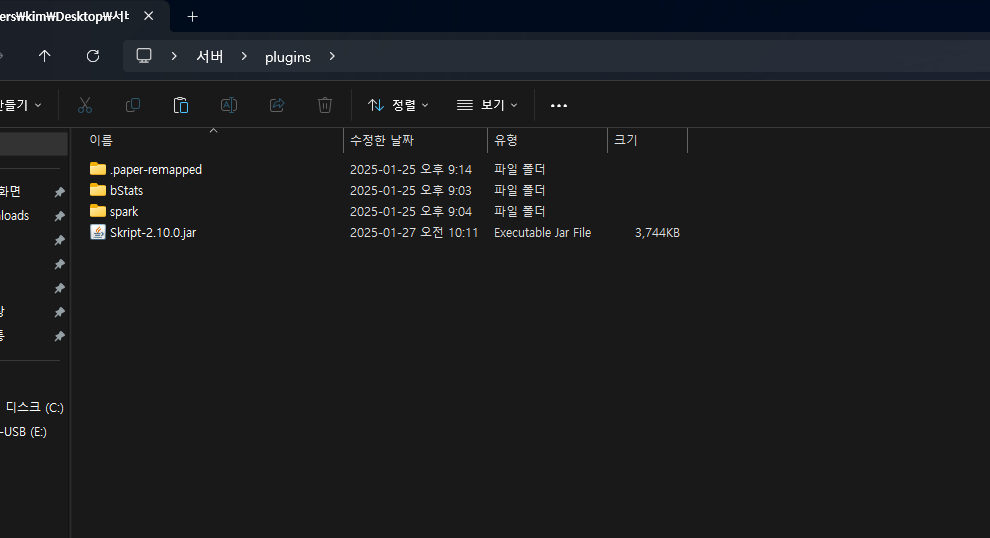Click the Paste clipboard icon
This screenshot has height=538, width=990.
(181, 105)
